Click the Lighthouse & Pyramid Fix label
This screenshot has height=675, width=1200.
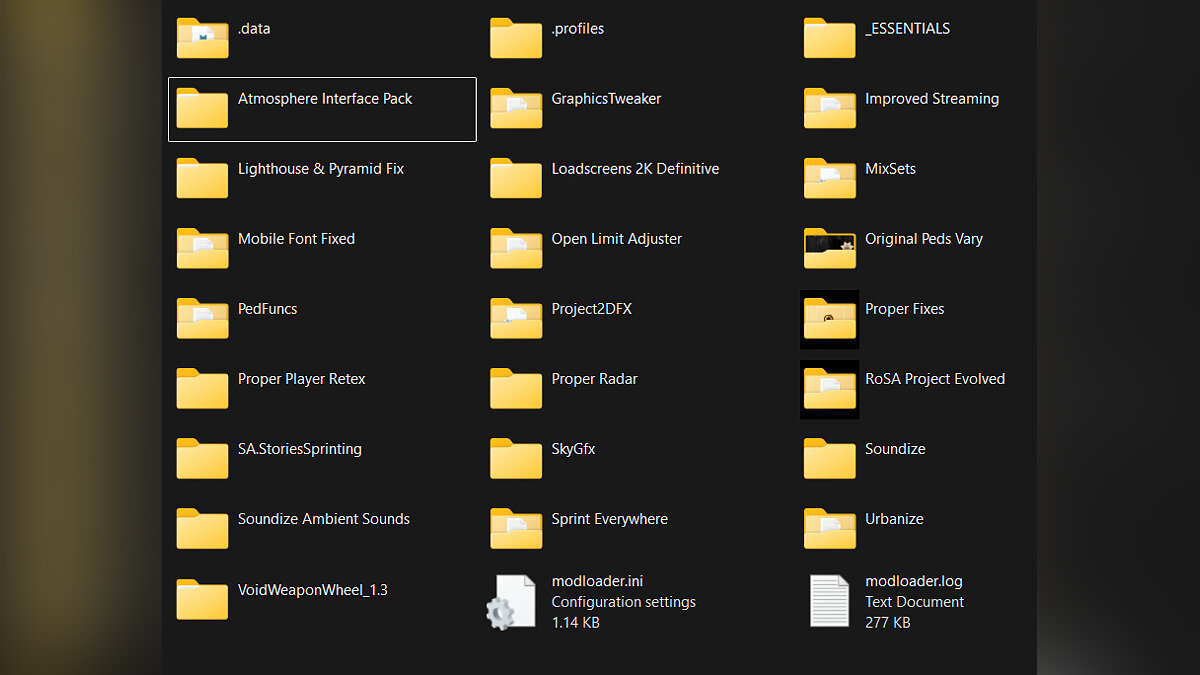coord(320,169)
